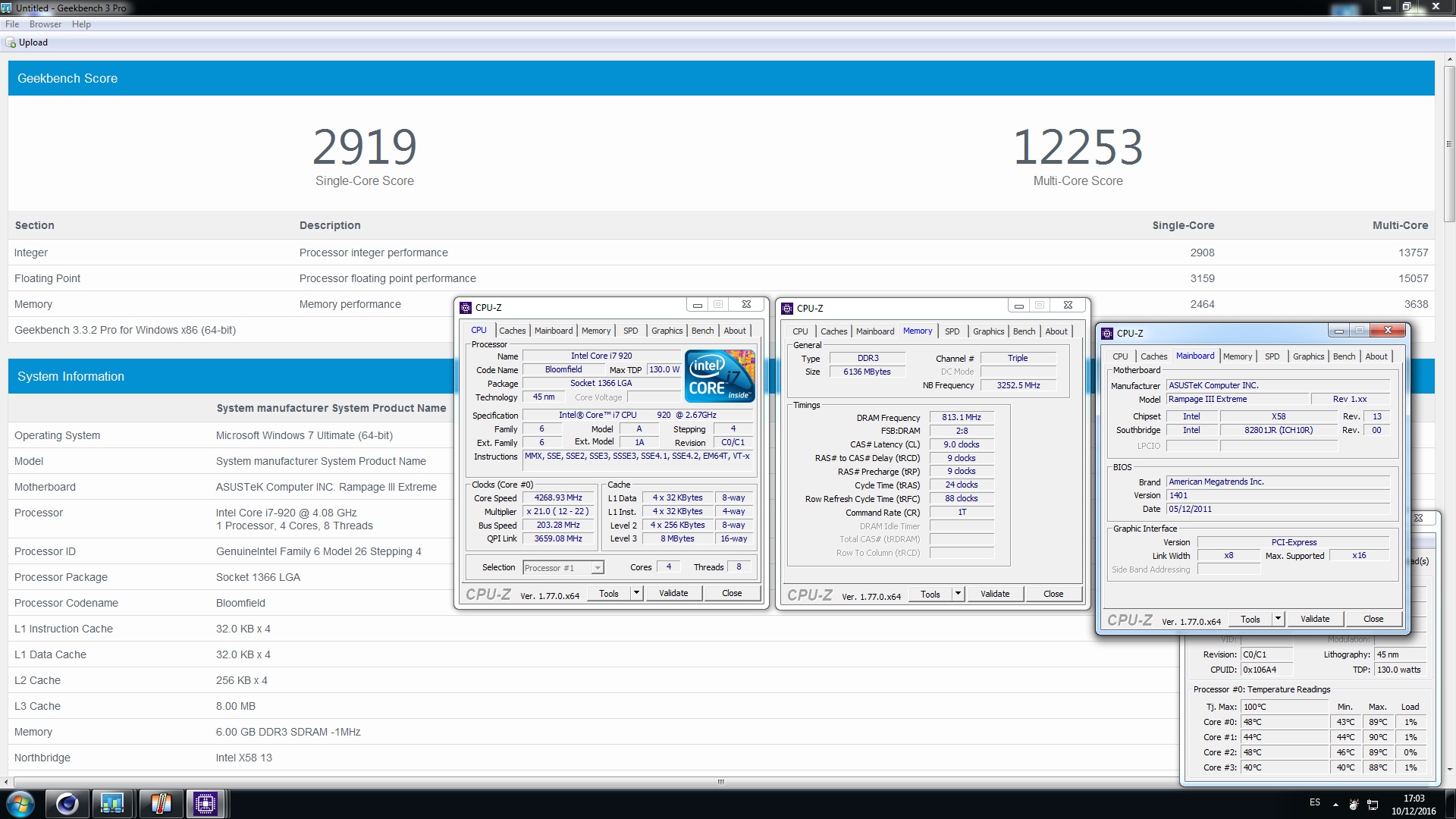Image resolution: width=1456 pixels, height=819 pixels.
Task: Select the CPU-Z chip icon on the taskbar
Action: [206, 803]
